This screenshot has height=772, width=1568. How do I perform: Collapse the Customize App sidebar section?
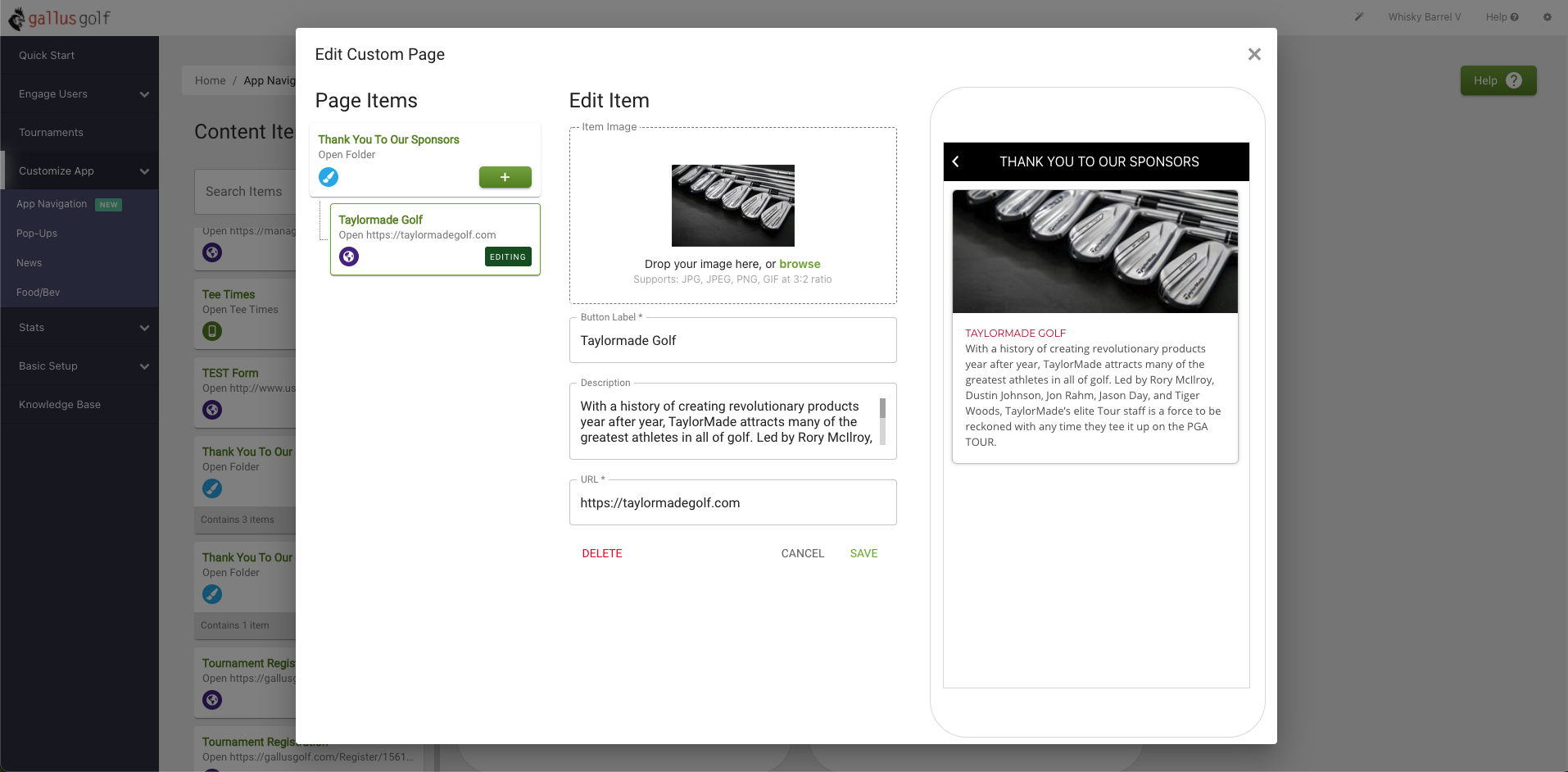click(79, 171)
